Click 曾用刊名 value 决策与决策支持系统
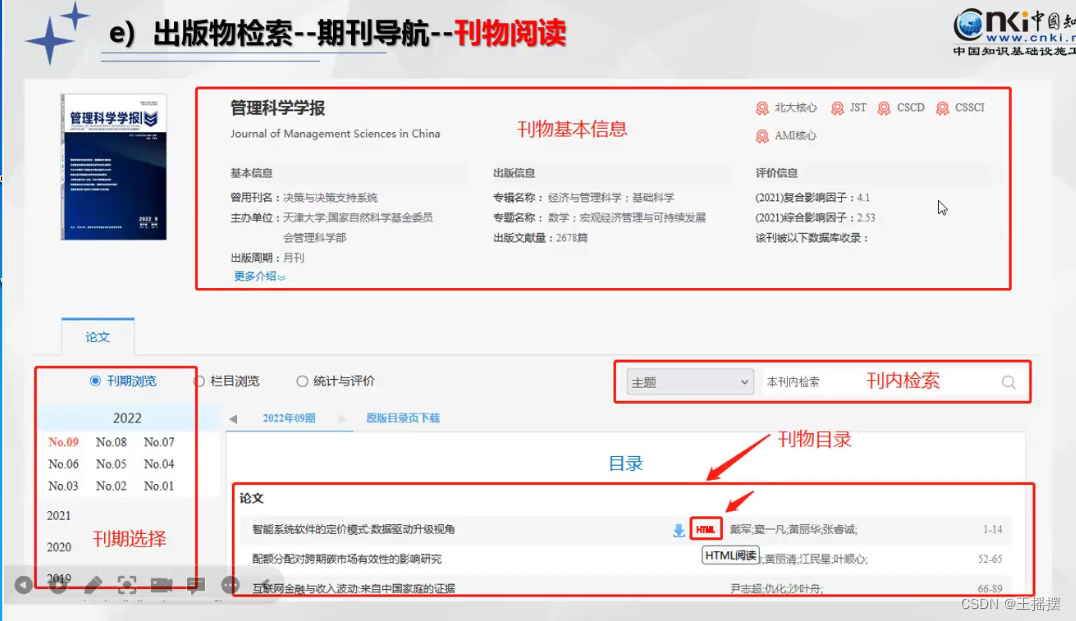This screenshot has height=621, width=1076. coord(331,198)
